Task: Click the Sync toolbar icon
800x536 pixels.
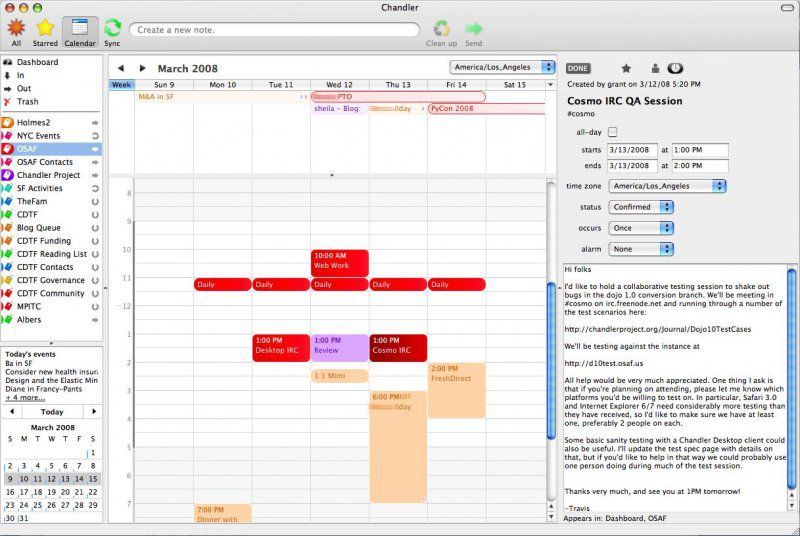Action: 112,28
